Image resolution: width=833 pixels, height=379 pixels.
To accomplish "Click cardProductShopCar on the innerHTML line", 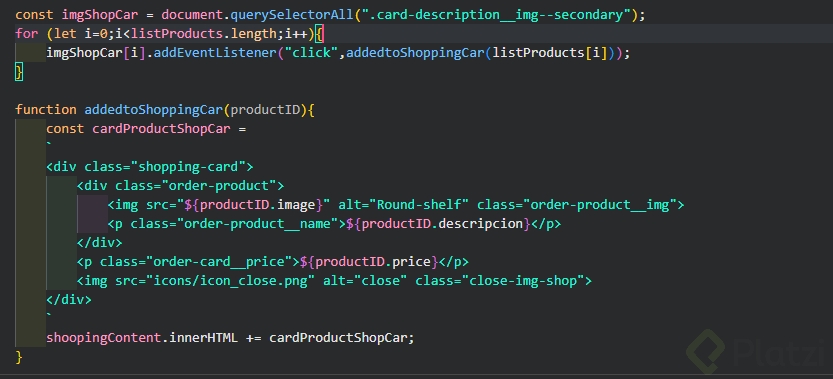I will click(x=338, y=338).
